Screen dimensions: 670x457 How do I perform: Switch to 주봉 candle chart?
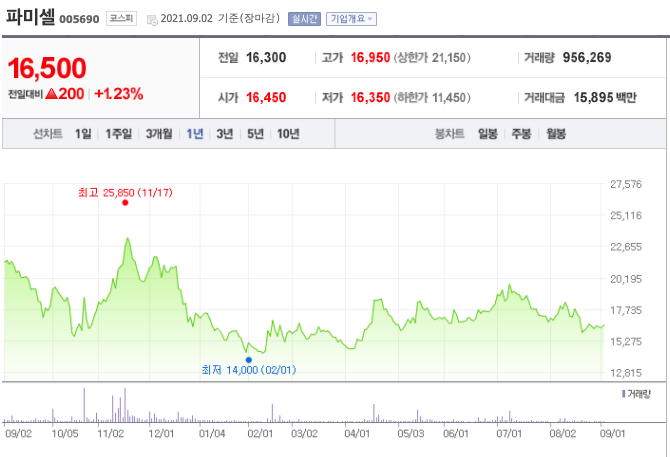pos(521,134)
